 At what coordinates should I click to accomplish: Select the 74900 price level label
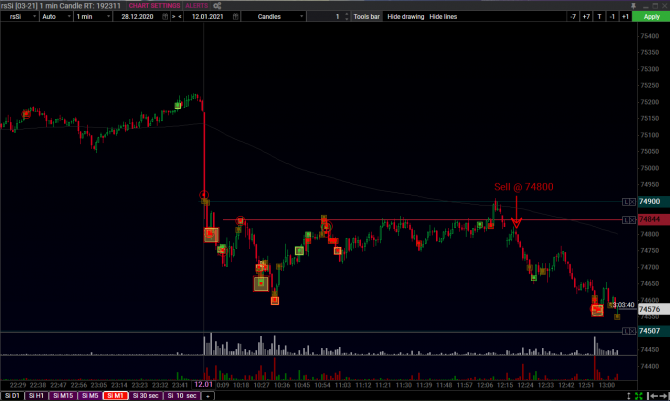point(653,201)
